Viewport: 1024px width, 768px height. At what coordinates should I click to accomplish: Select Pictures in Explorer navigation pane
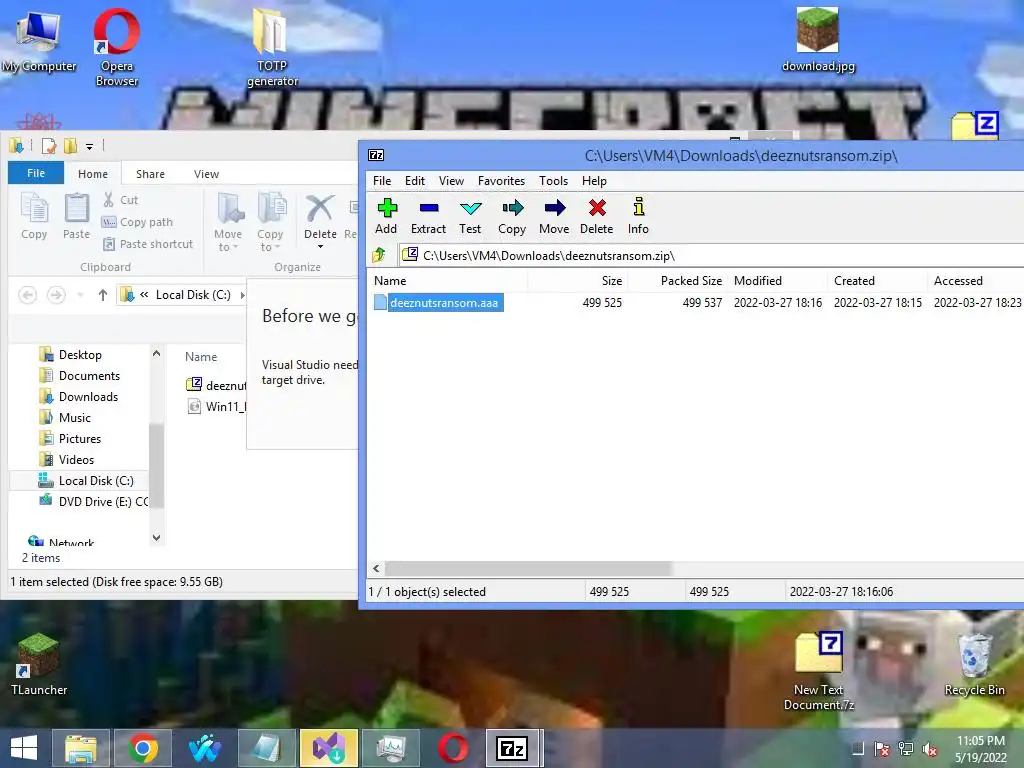[x=71, y=438]
